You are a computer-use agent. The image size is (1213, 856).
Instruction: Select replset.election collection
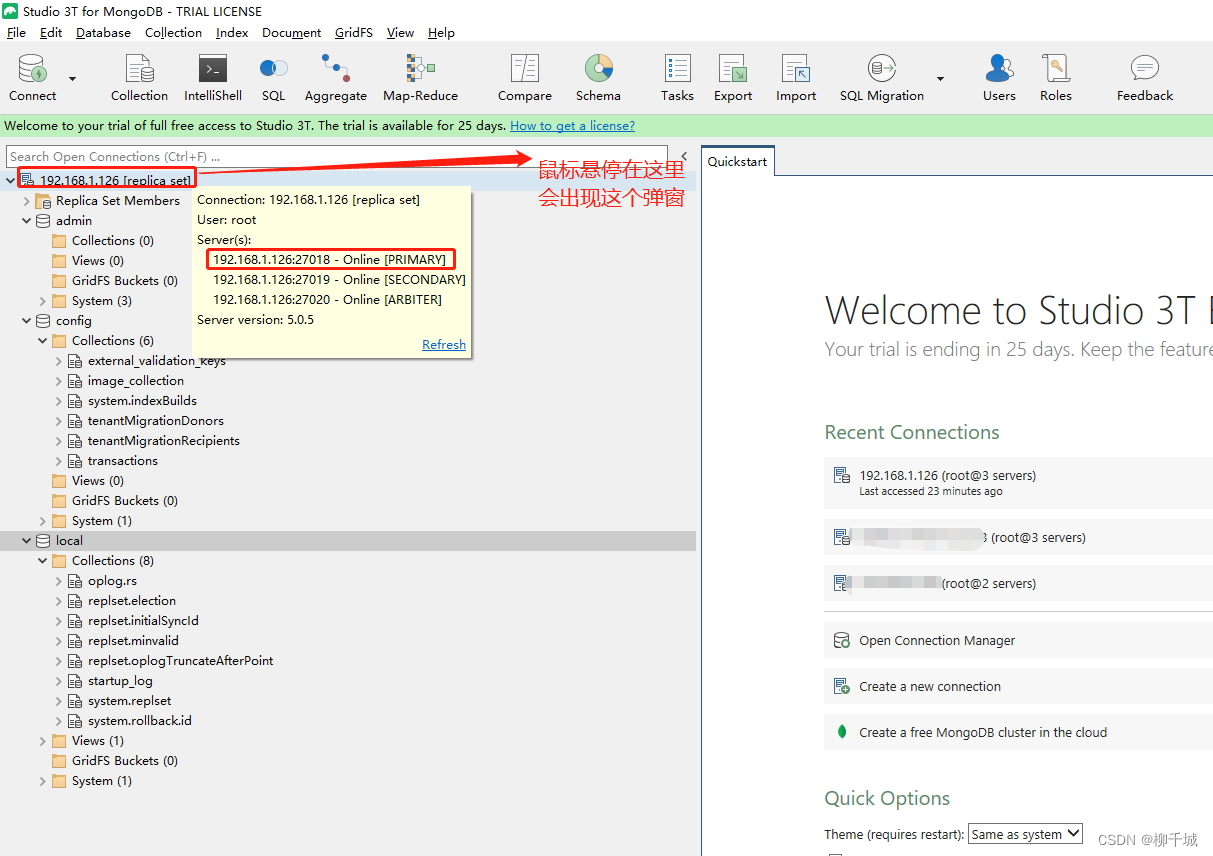coord(131,600)
